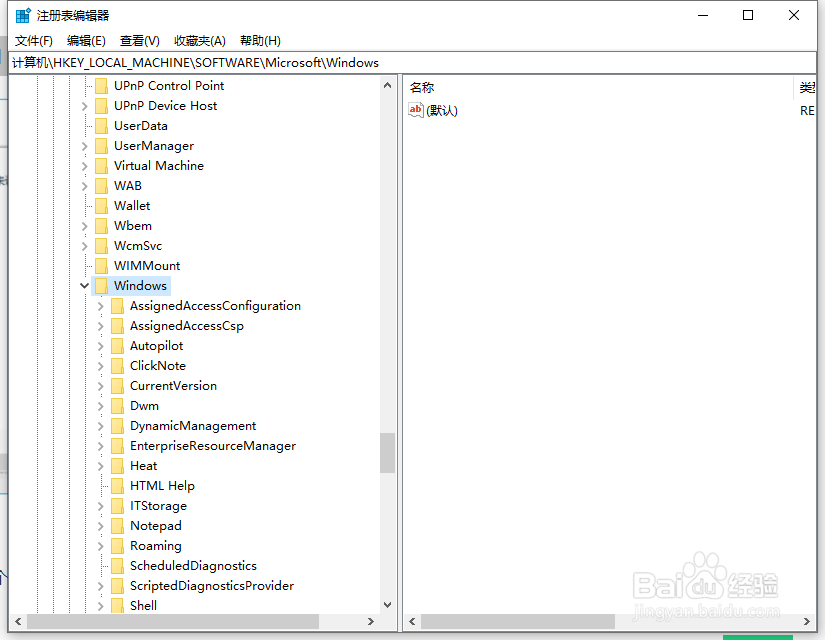This screenshot has height=640, width=825.
Task: Click the tree pane scroll down arrow
Action: [x=388, y=605]
